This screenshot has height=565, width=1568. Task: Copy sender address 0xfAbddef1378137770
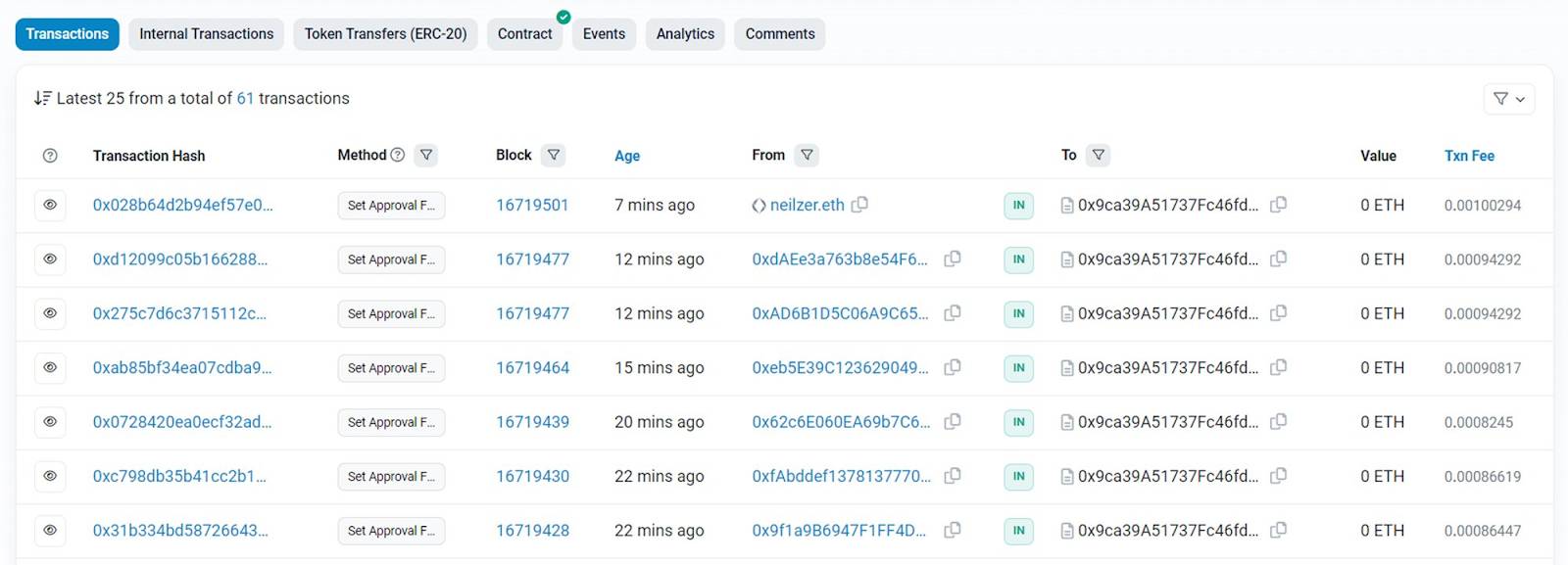tap(952, 476)
